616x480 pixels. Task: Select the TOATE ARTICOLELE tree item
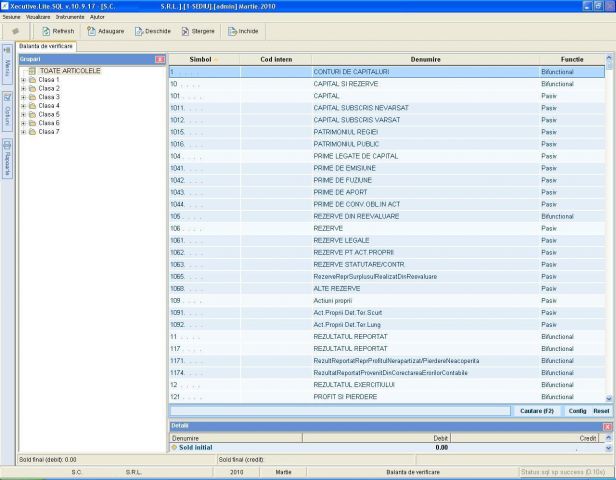coord(70,71)
